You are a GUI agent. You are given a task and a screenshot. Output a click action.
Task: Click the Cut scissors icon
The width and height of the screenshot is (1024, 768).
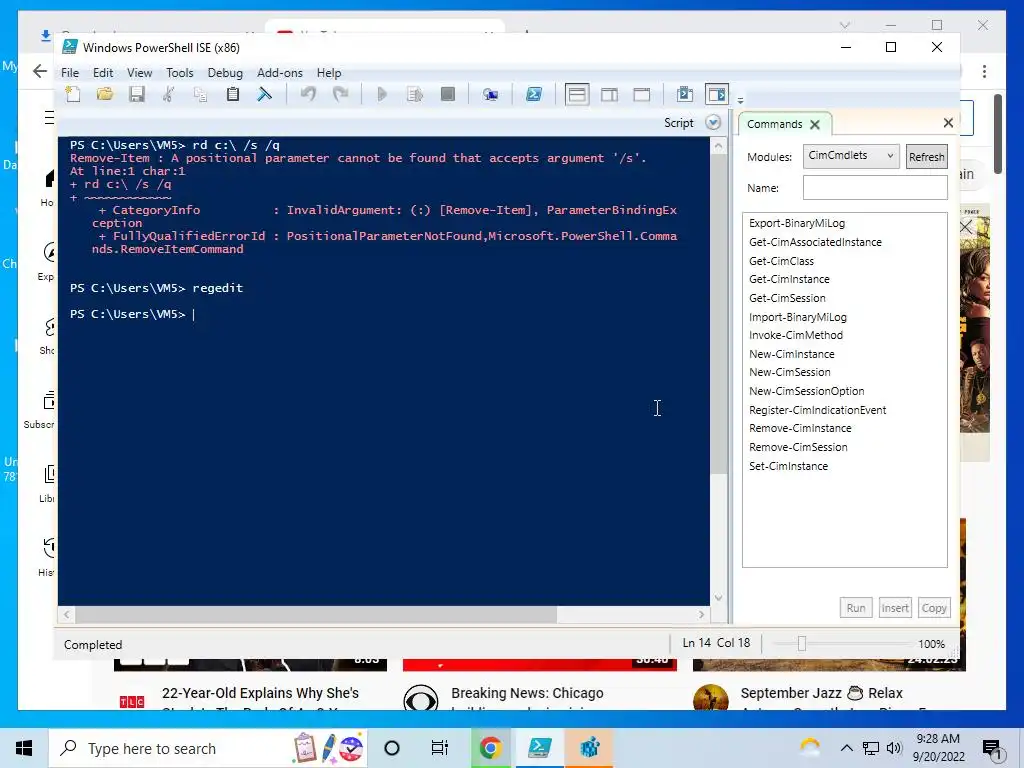(168, 94)
